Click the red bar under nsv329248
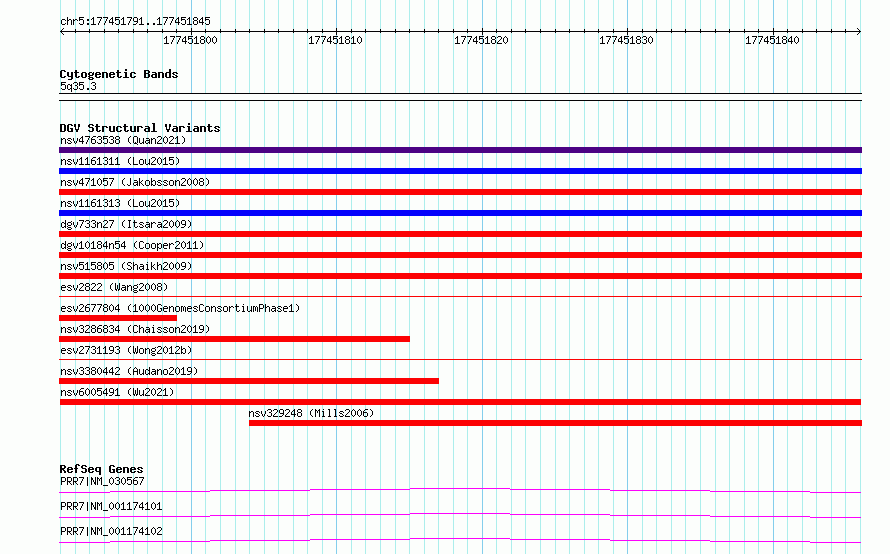 tap(555, 423)
